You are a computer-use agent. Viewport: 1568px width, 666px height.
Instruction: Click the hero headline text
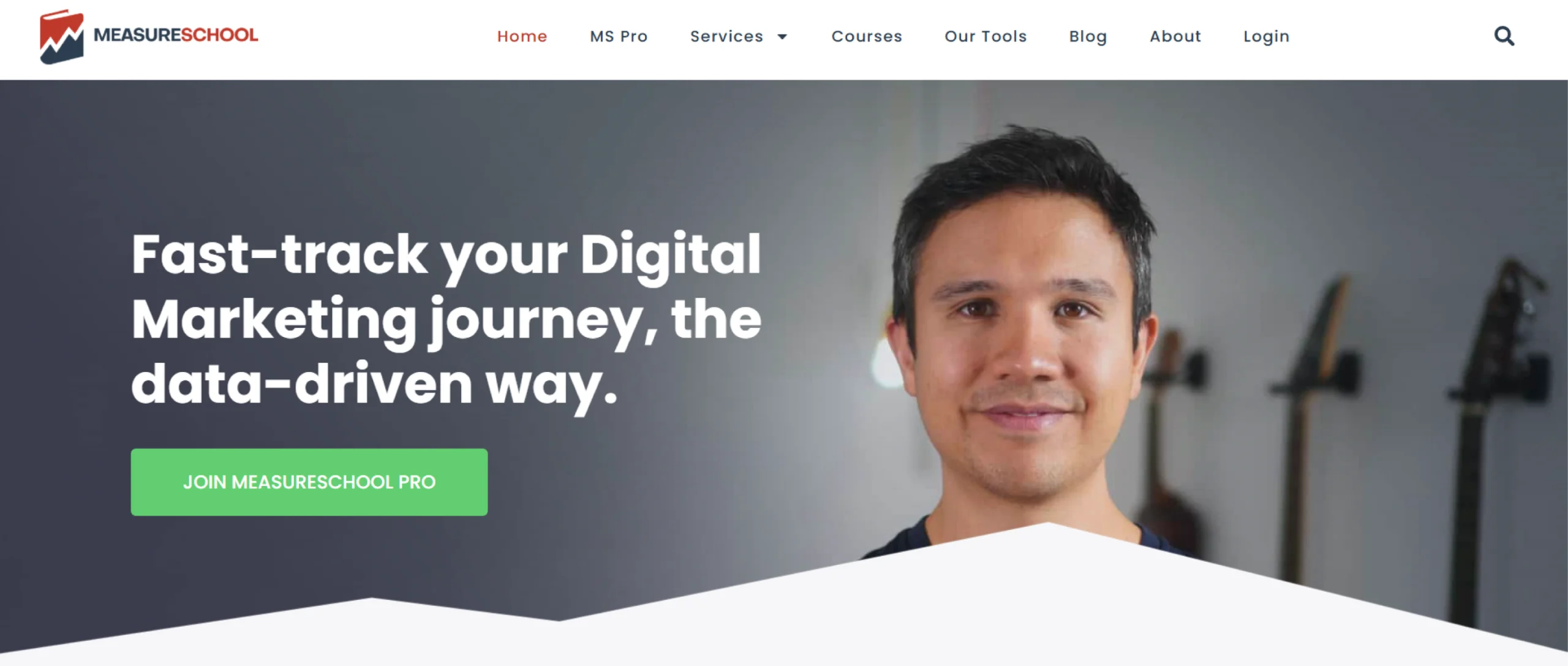(446, 319)
